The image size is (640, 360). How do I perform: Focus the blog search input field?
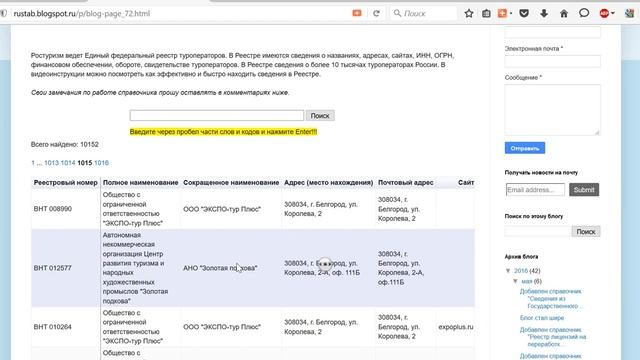coord(538,231)
